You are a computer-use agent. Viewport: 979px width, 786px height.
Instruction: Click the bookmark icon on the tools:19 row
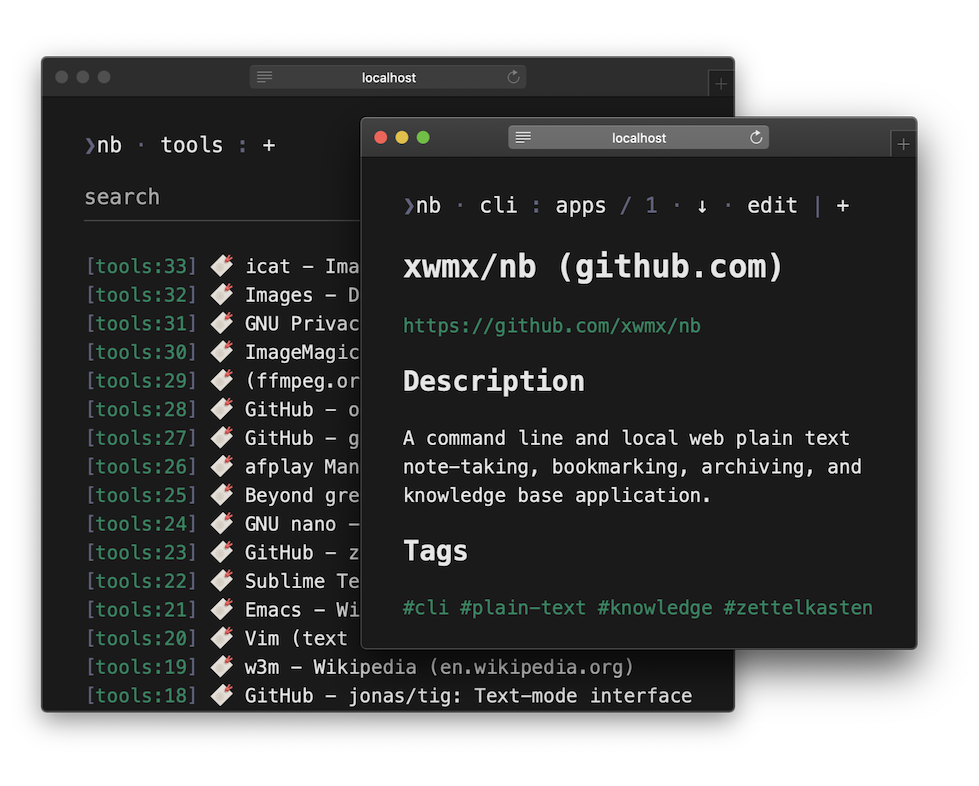point(222,666)
